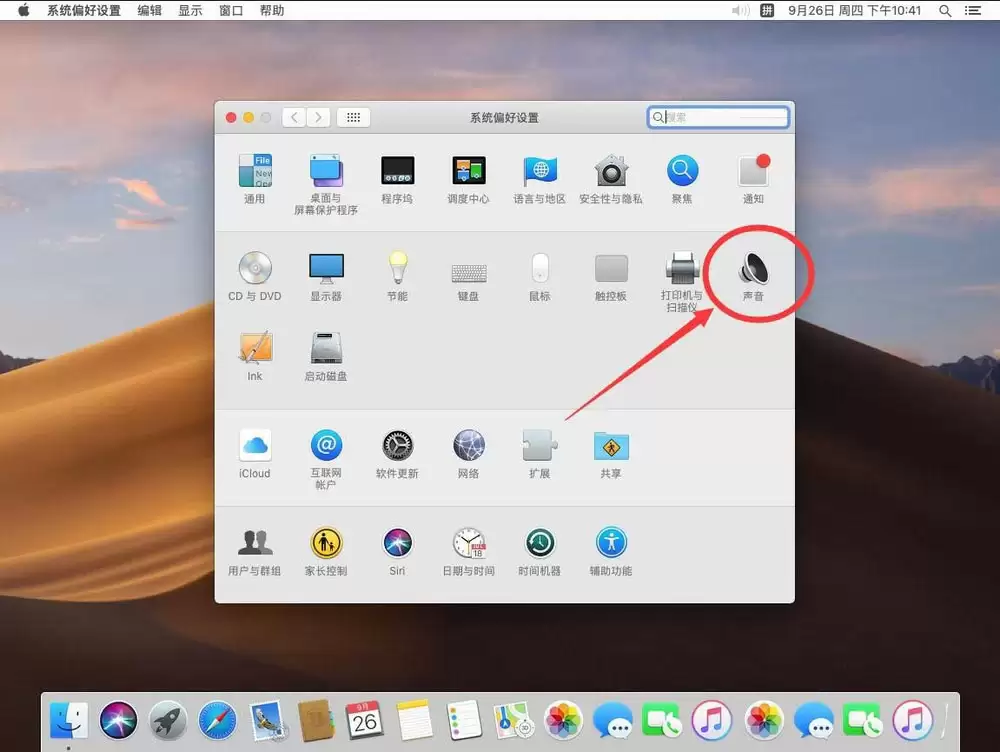The width and height of the screenshot is (1000, 752).
Task: Open the 扩展 (Extensions) preference pane
Action: point(540,453)
